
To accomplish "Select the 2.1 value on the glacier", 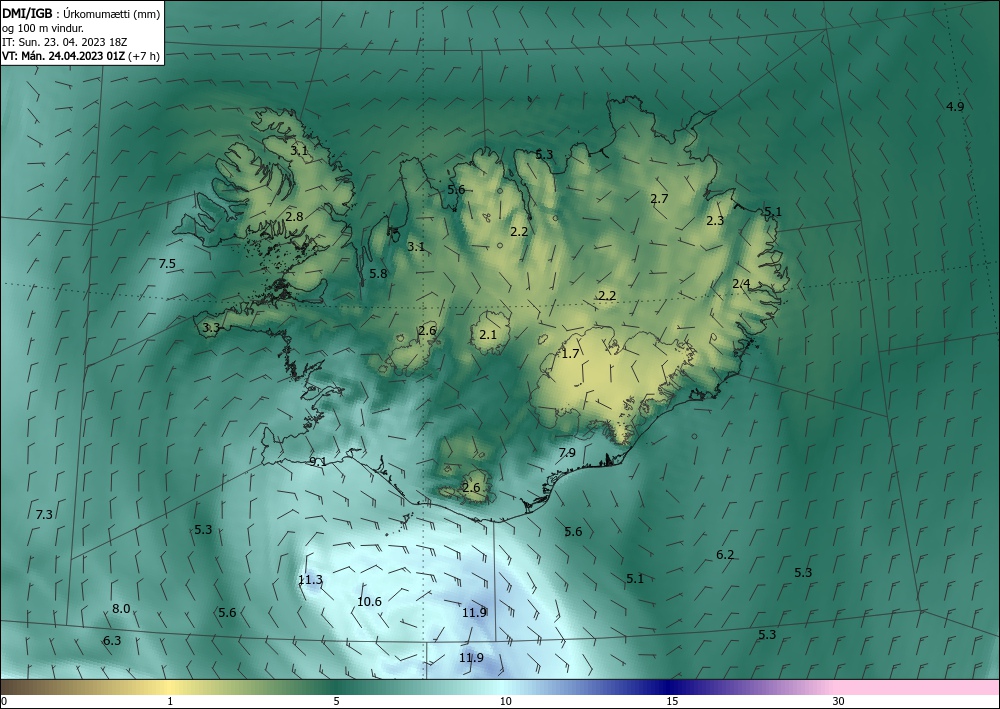I will (x=488, y=334).
